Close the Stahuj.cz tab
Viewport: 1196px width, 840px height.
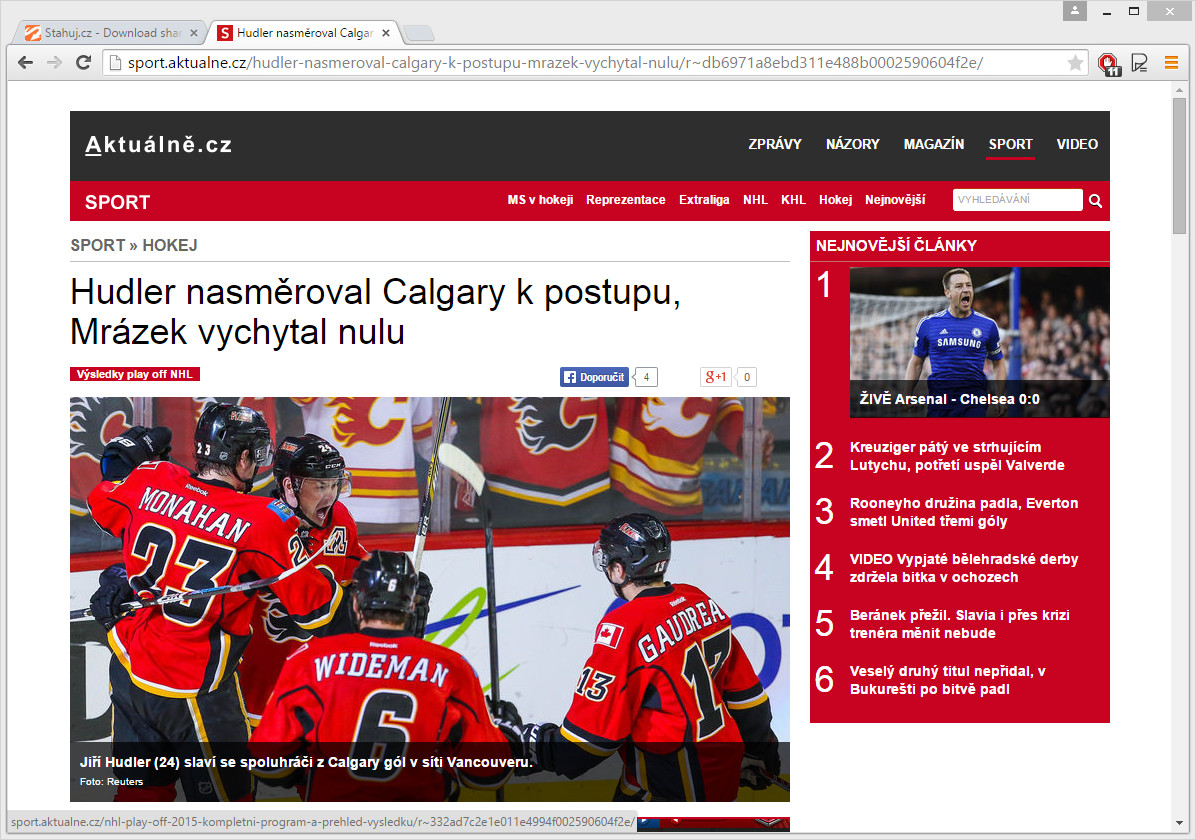pos(193,33)
